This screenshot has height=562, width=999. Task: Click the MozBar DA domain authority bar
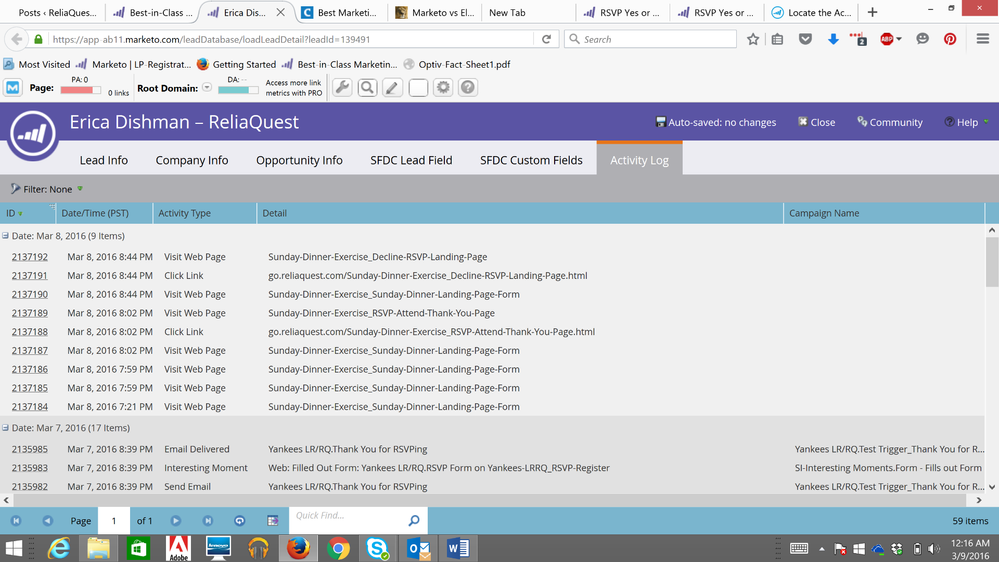pos(238,90)
